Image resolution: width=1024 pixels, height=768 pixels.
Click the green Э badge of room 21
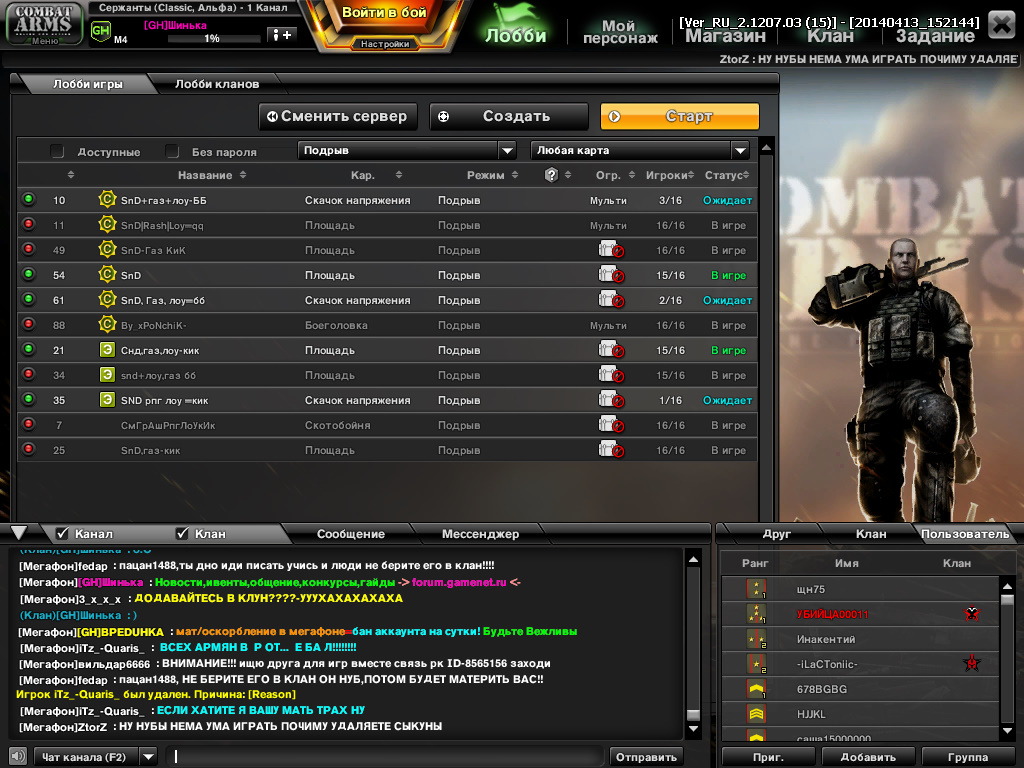coord(107,349)
